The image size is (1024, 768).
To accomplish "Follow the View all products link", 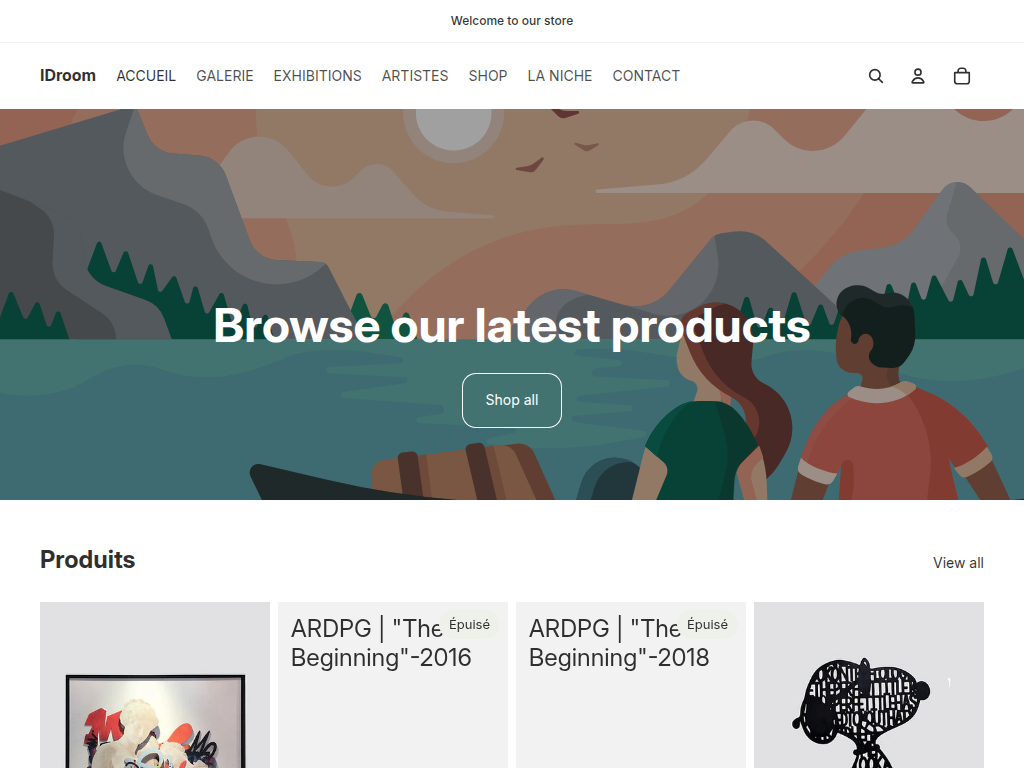I will coord(958,563).
